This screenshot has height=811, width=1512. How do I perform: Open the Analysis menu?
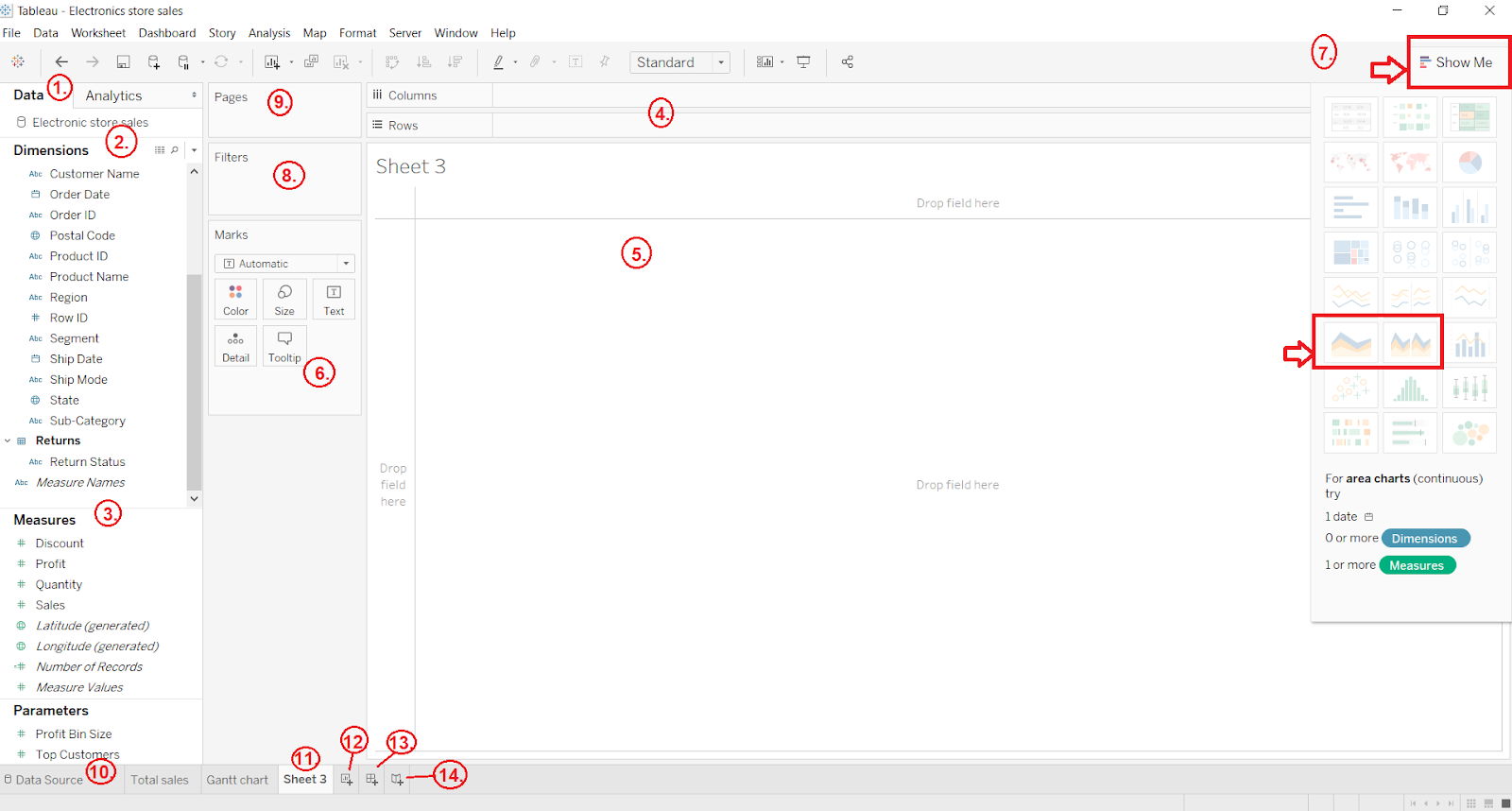pos(269,33)
